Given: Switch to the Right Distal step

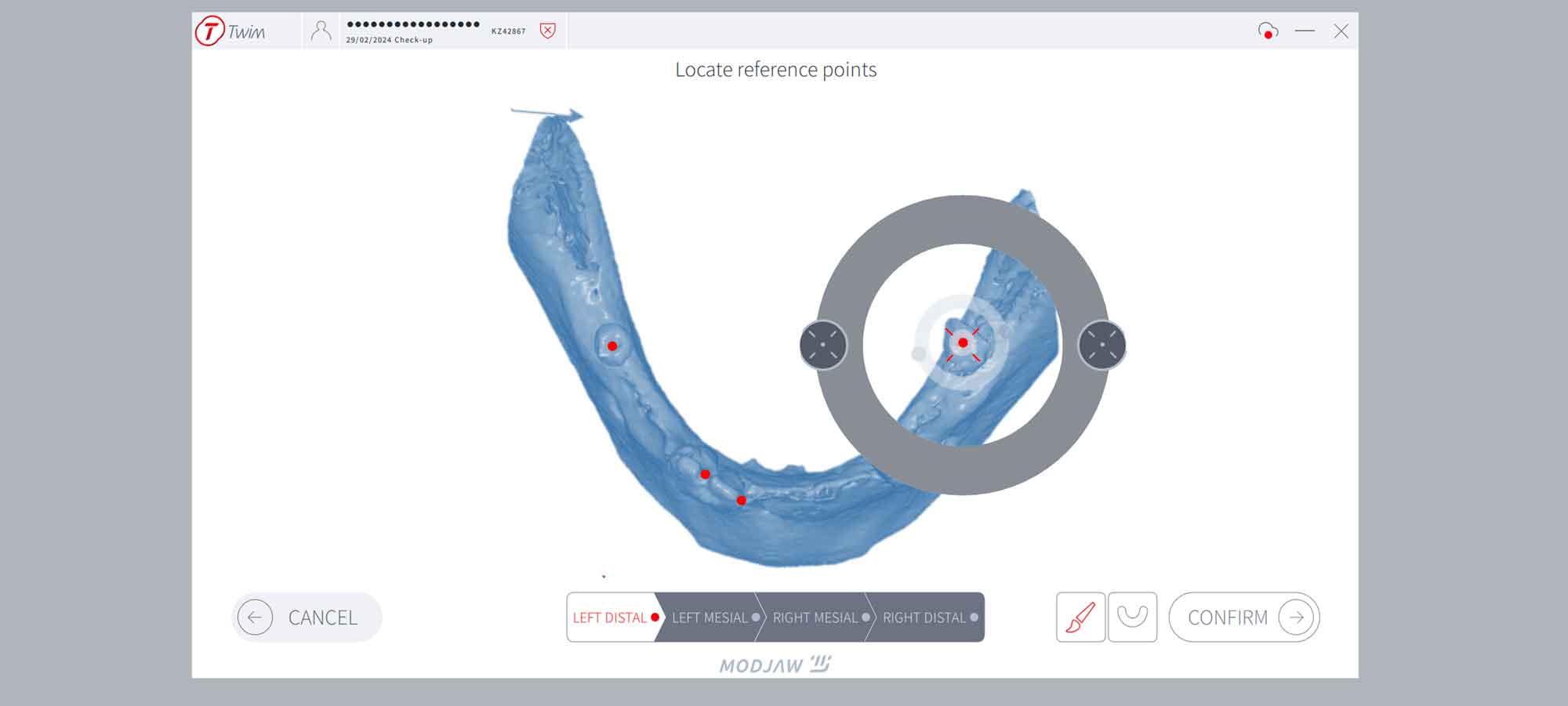Looking at the screenshot, I should coord(924,617).
